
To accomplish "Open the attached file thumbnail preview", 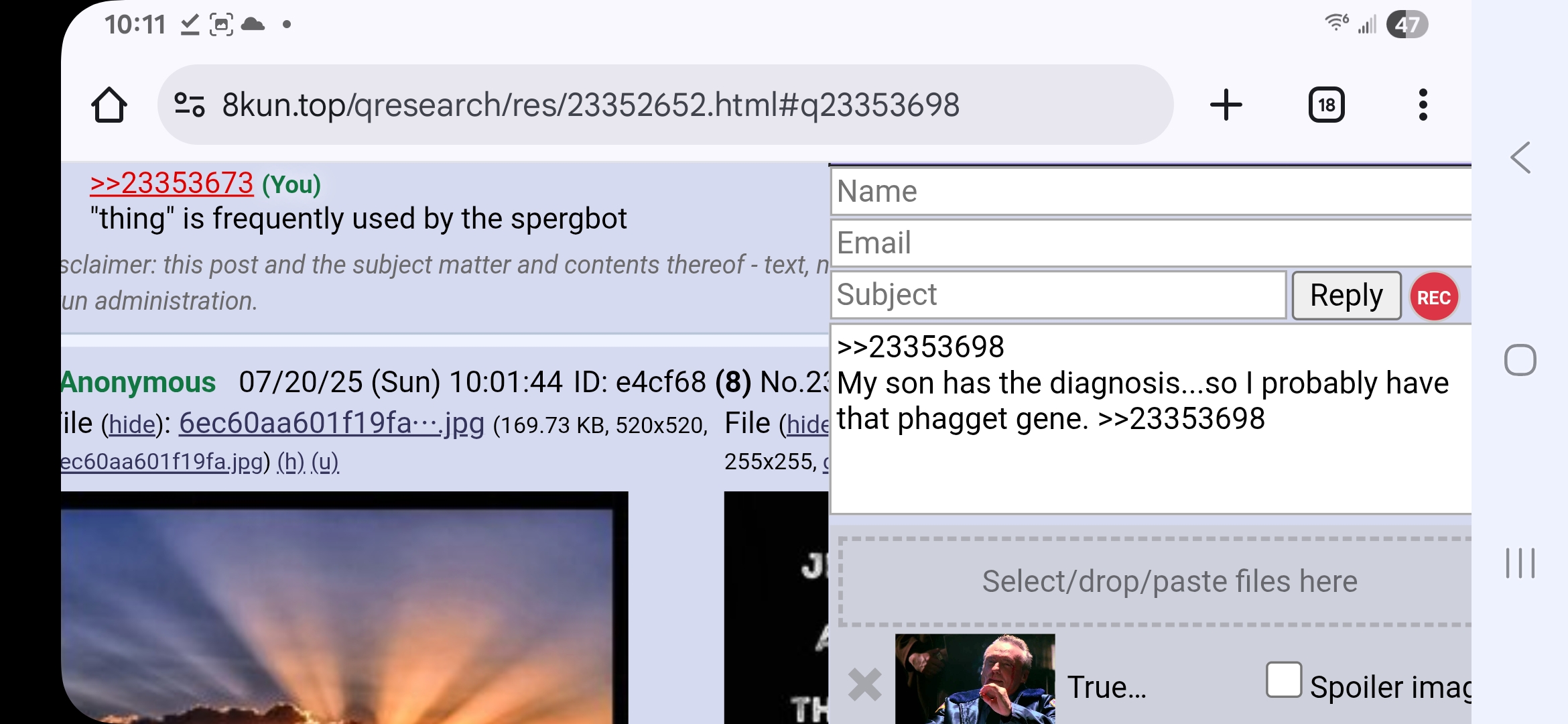I will [975, 678].
